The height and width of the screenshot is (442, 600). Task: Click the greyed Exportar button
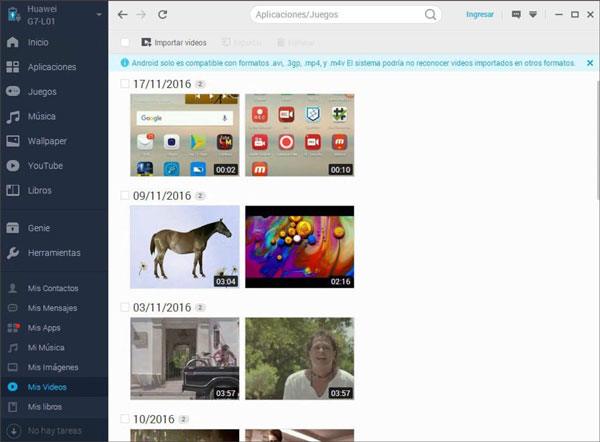(241, 42)
